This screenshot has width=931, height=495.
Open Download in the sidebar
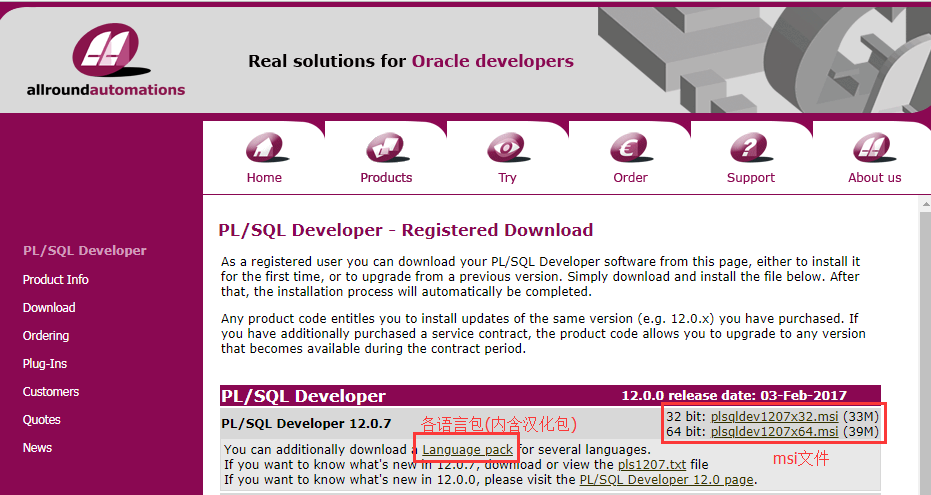coord(49,307)
